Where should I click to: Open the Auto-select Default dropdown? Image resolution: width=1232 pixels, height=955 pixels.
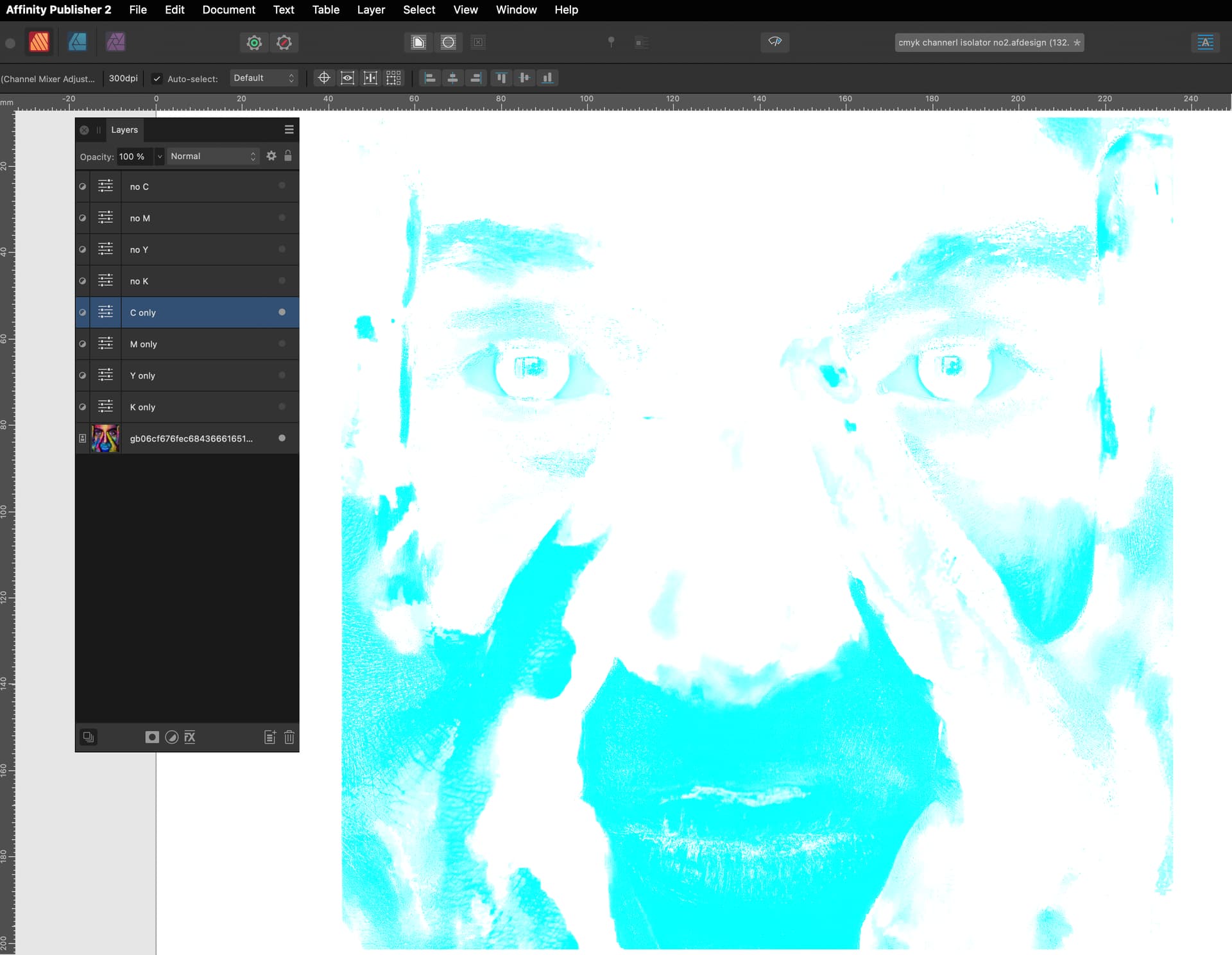[264, 78]
